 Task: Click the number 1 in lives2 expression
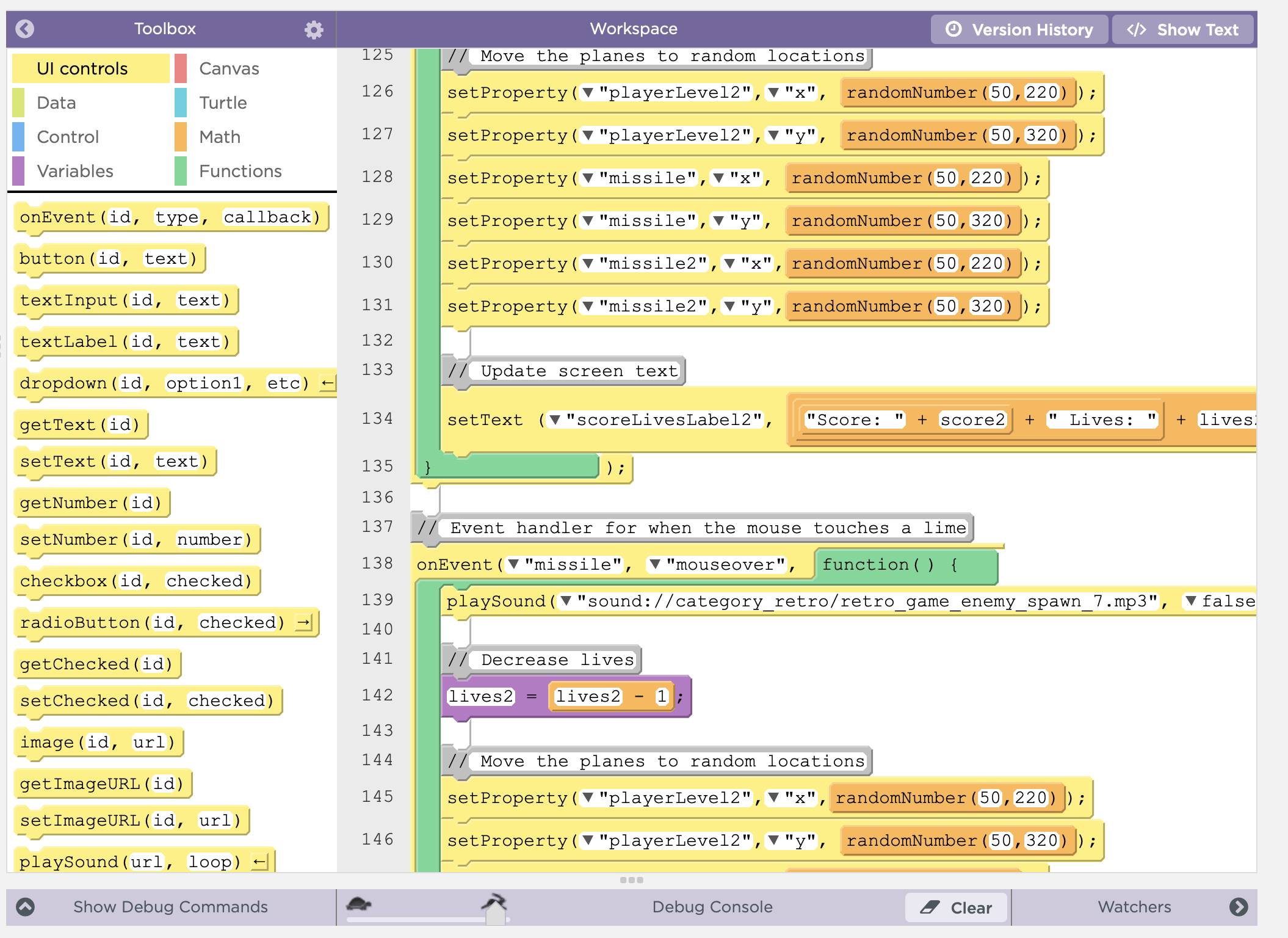pyautogui.click(x=661, y=696)
